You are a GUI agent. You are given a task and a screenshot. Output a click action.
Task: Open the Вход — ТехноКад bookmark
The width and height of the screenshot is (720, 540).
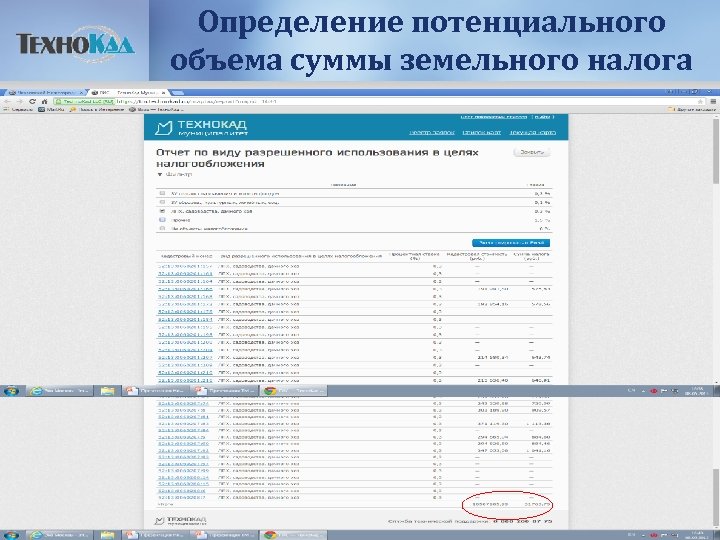tap(156, 110)
